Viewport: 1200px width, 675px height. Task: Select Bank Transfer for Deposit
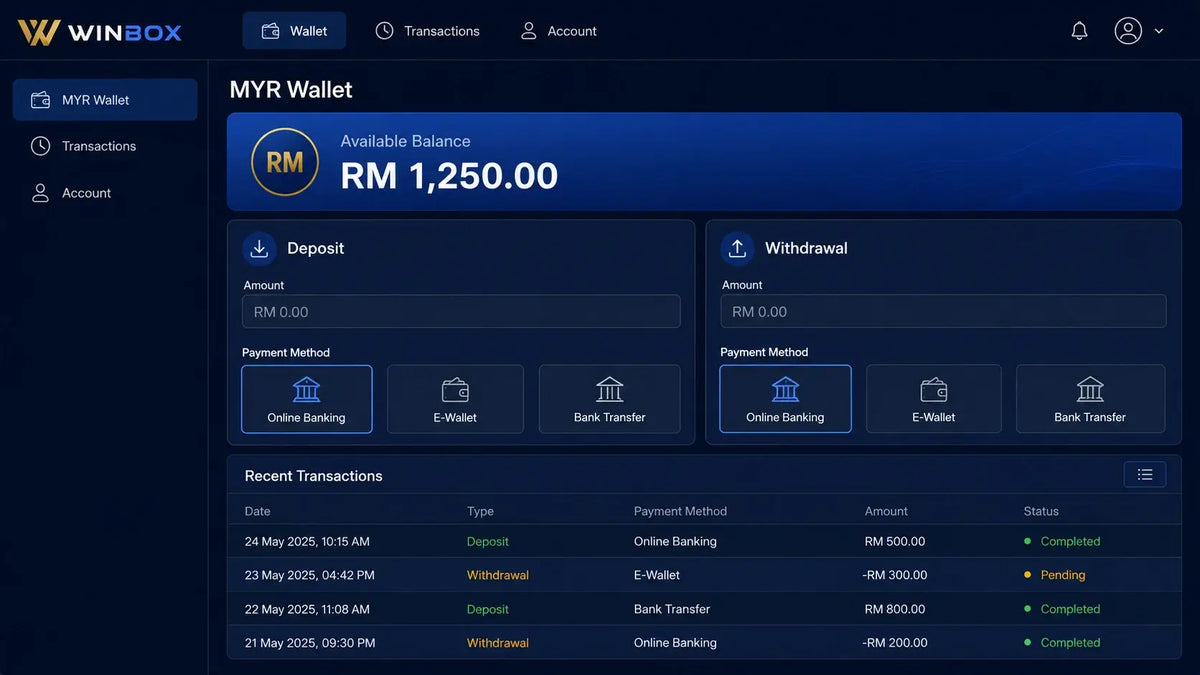[x=610, y=399]
